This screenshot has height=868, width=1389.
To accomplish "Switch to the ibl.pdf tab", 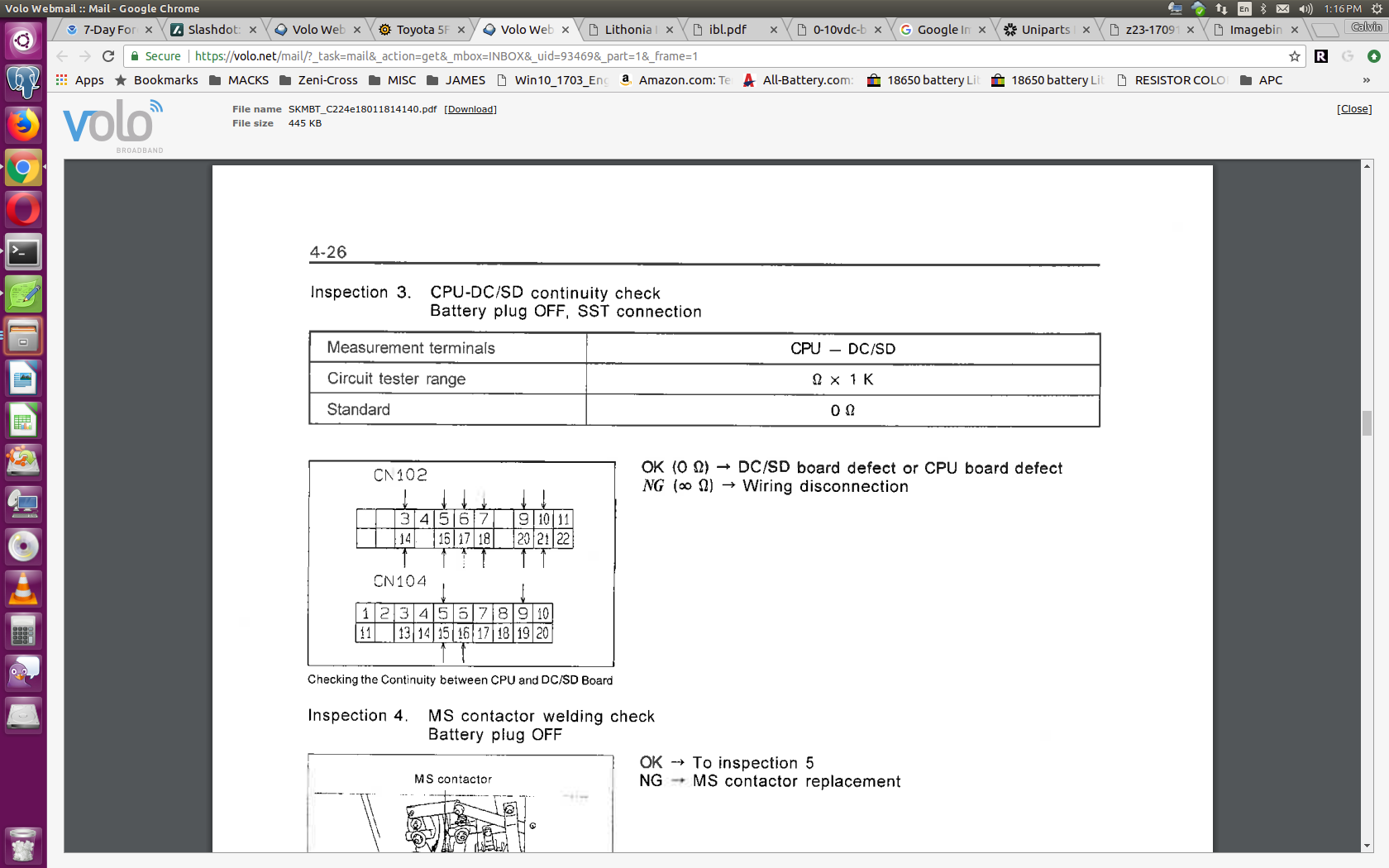I will [733, 29].
